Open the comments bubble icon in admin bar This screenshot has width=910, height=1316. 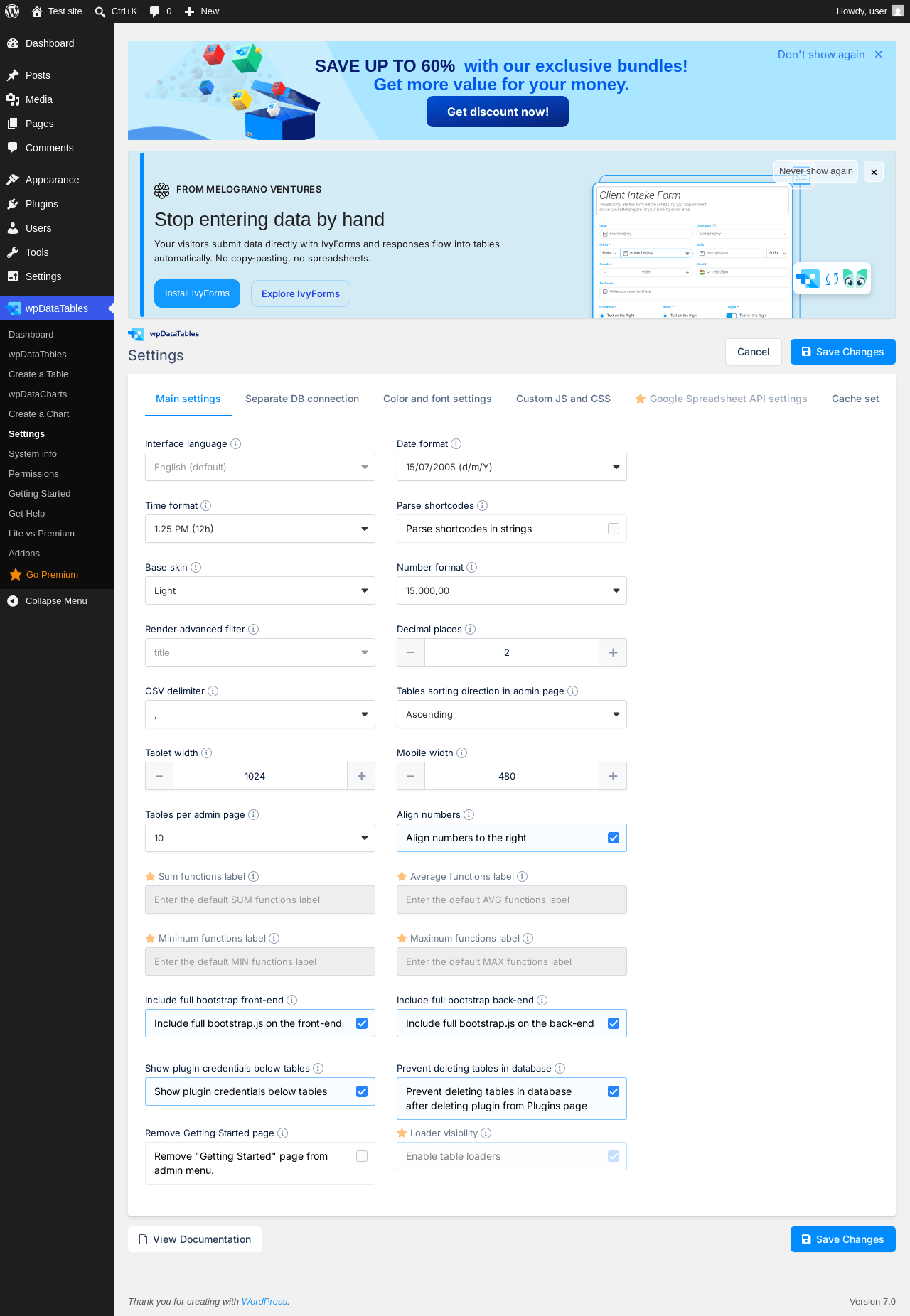tap(155, 11)
